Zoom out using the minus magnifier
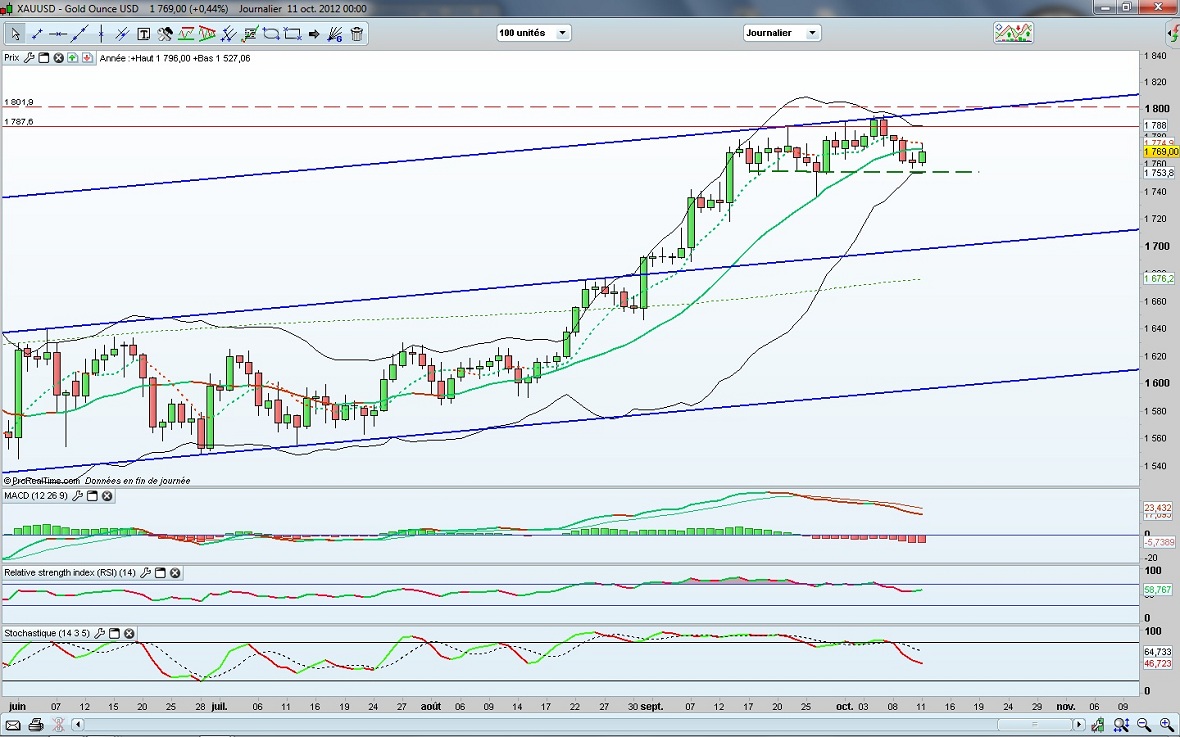1180x737 pixels. click(x=1146, y=724)
